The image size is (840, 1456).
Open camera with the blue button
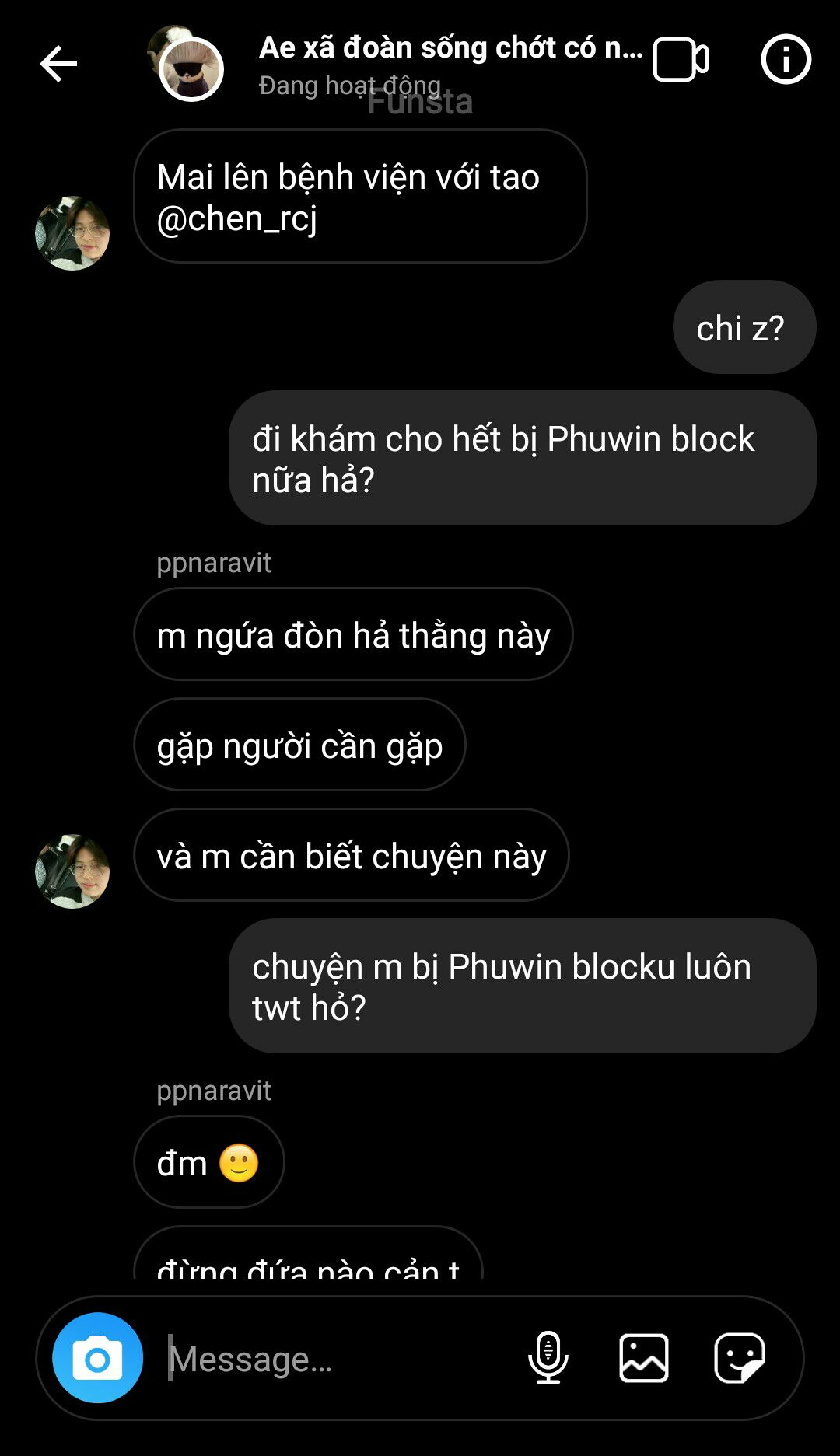click(x=97, y=1358)
